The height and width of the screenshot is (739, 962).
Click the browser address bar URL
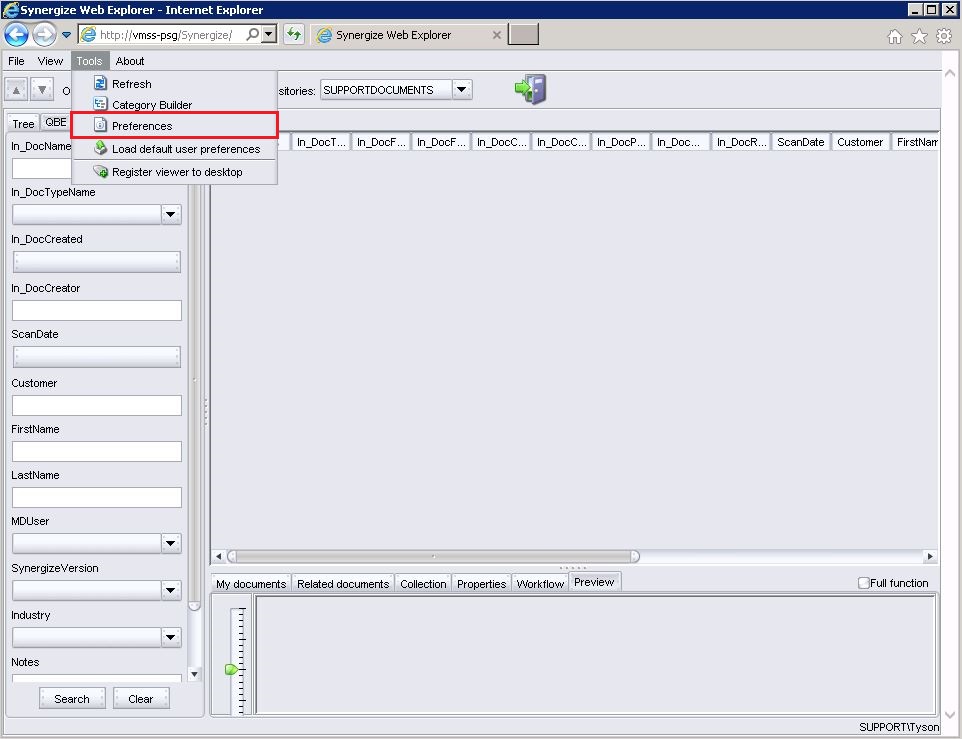[x=166, y=35]
